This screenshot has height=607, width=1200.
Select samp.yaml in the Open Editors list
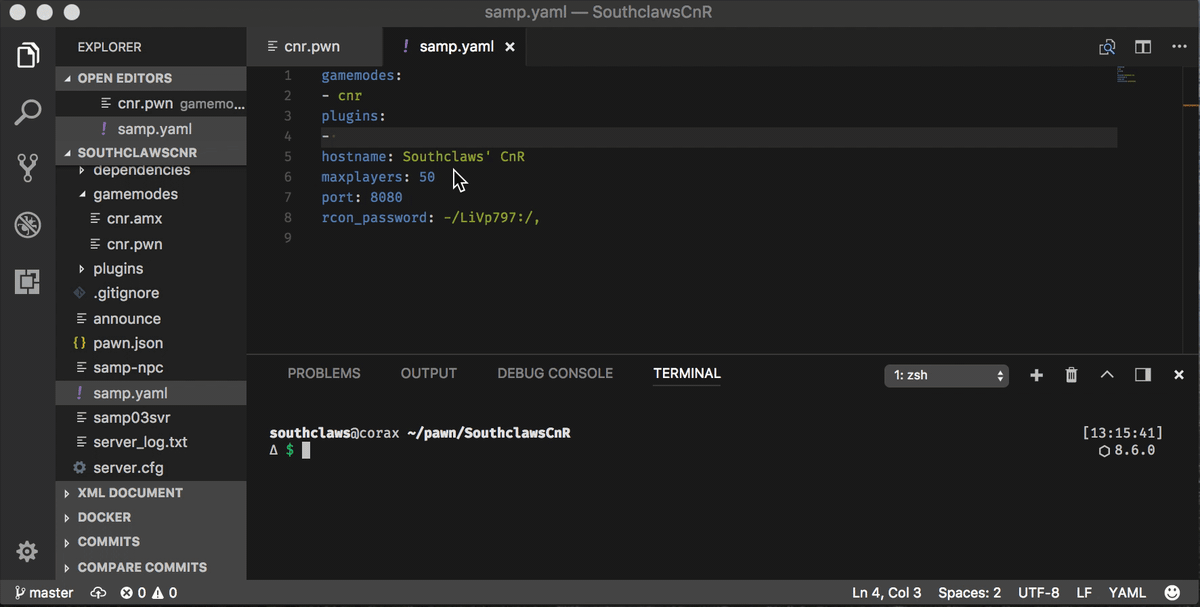pos(151,129)
